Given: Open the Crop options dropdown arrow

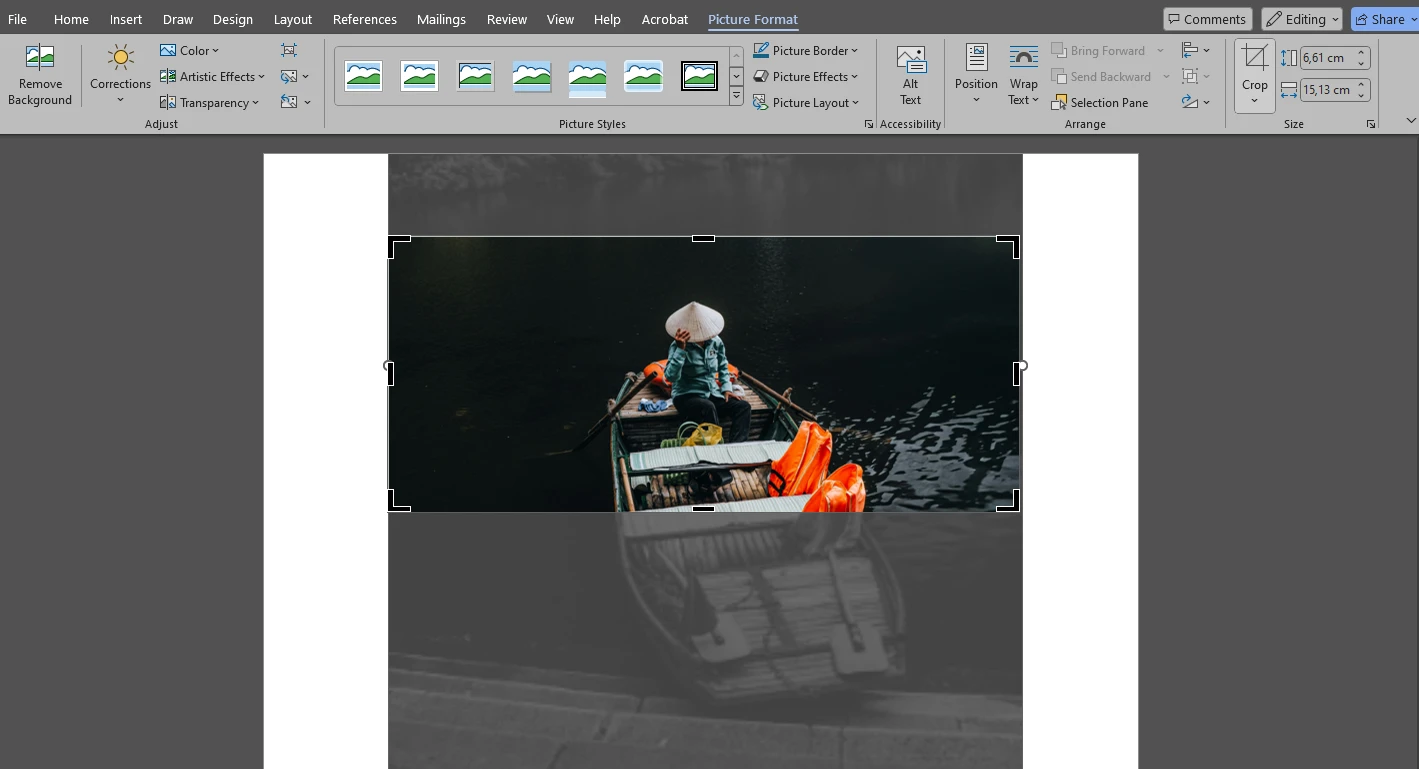Looking at the screenshot, I should 1255,100.
